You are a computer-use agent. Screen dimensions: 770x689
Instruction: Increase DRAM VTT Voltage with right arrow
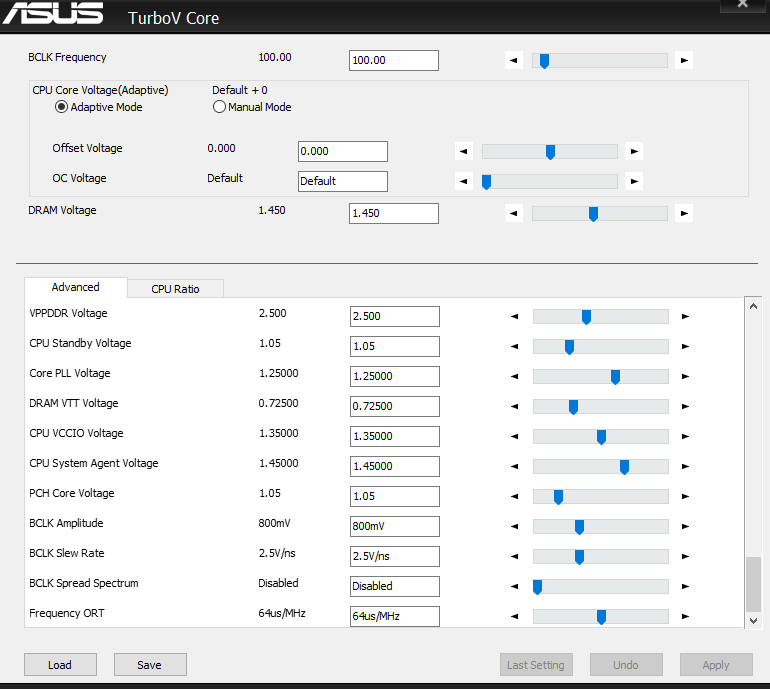point(686,406)
